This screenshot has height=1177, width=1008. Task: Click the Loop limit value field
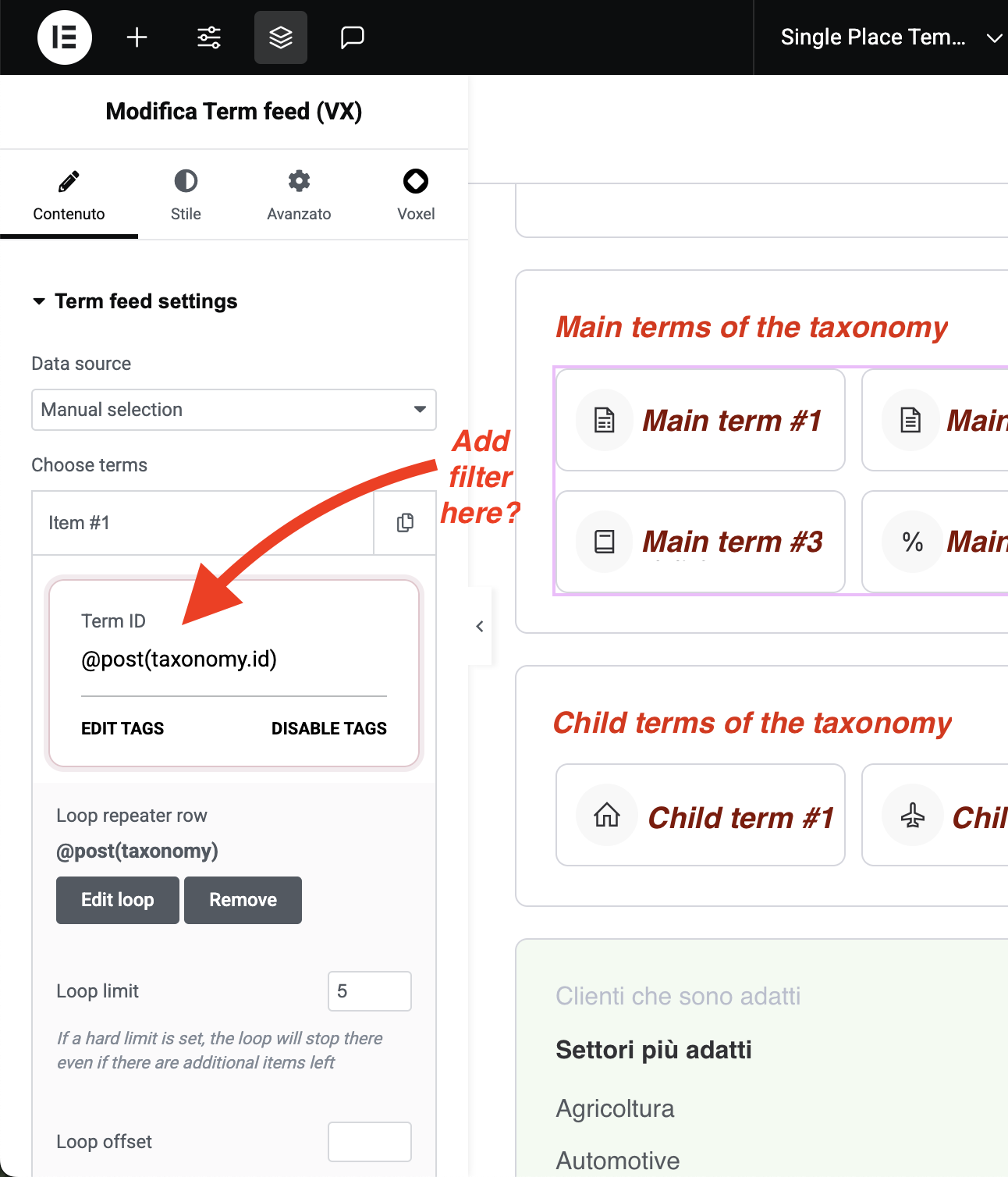tap(369, 990)
